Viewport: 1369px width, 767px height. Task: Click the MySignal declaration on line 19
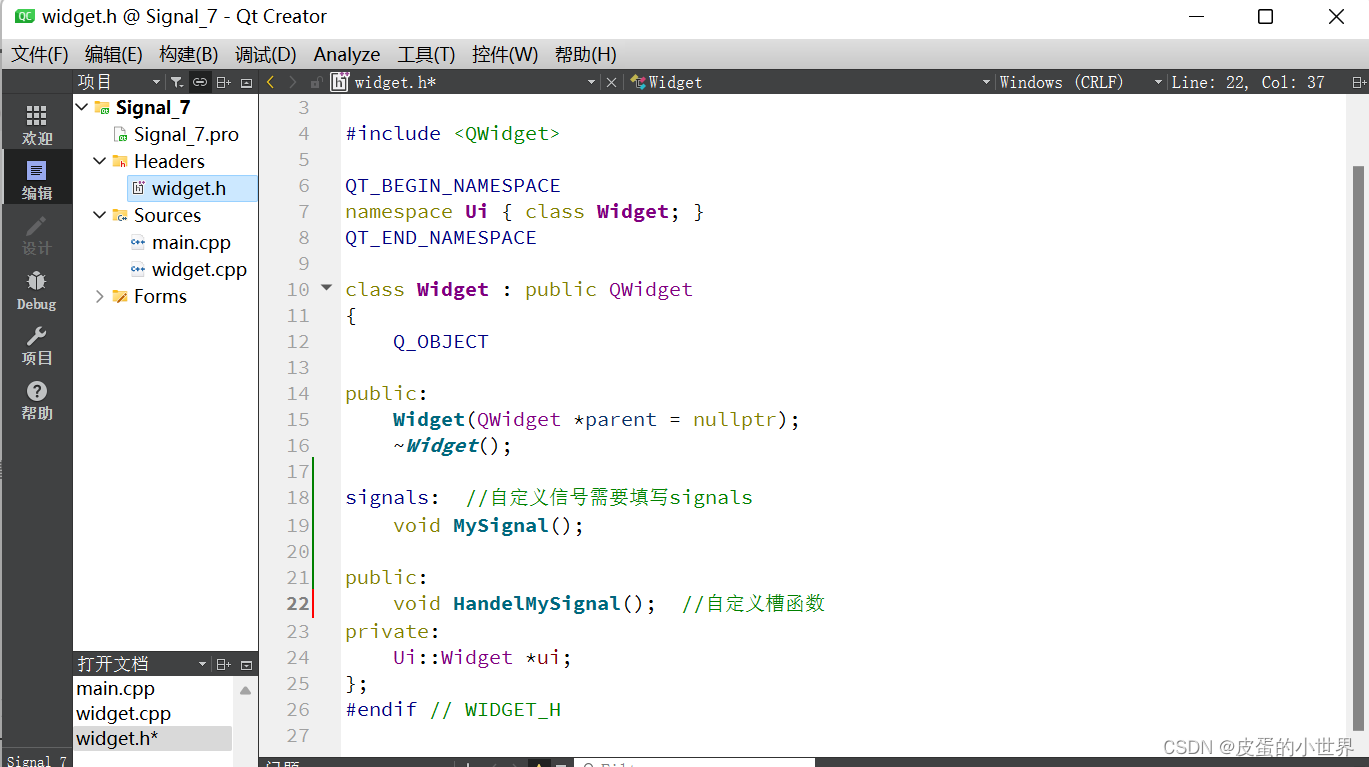click(x=501, y=525)
